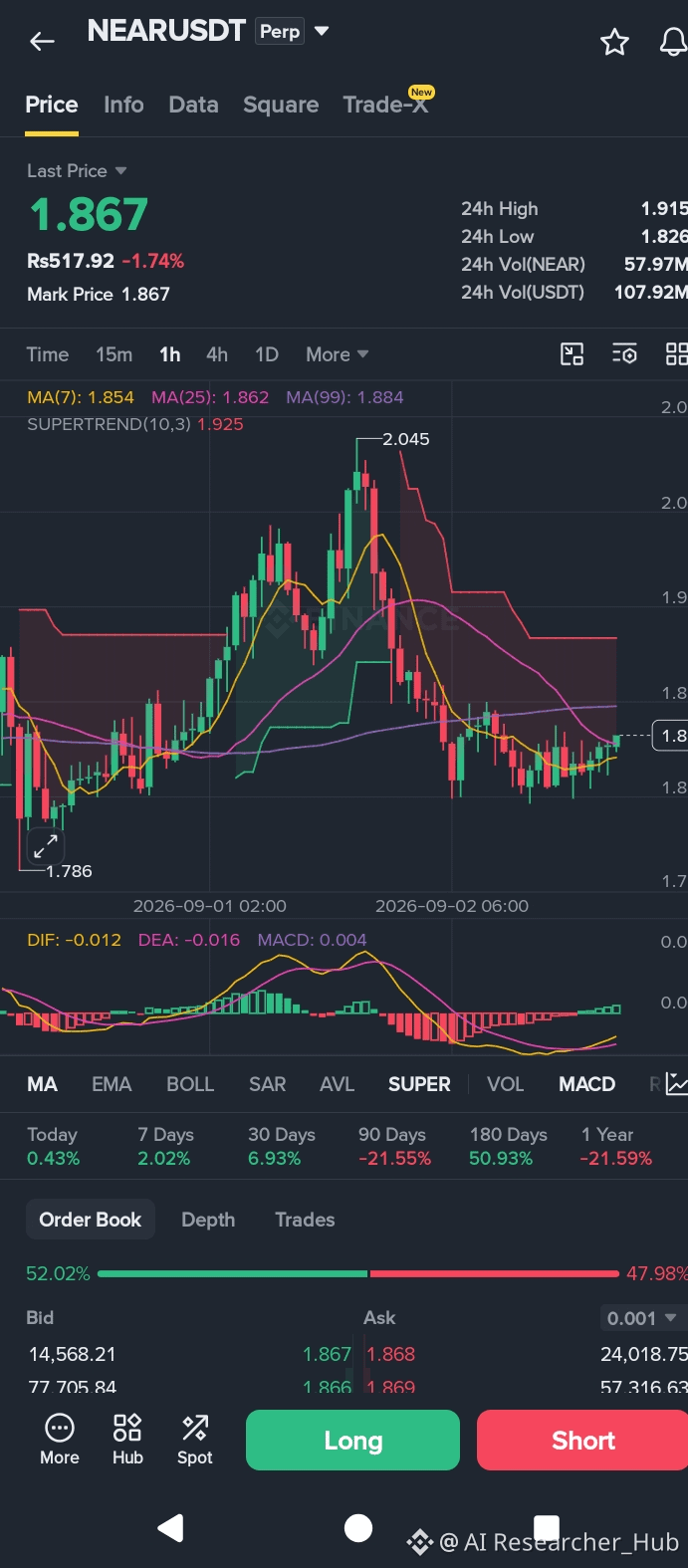Toggle the MACD indicator
Viewport: 688px width, 1568px height.
[586, 1084]
